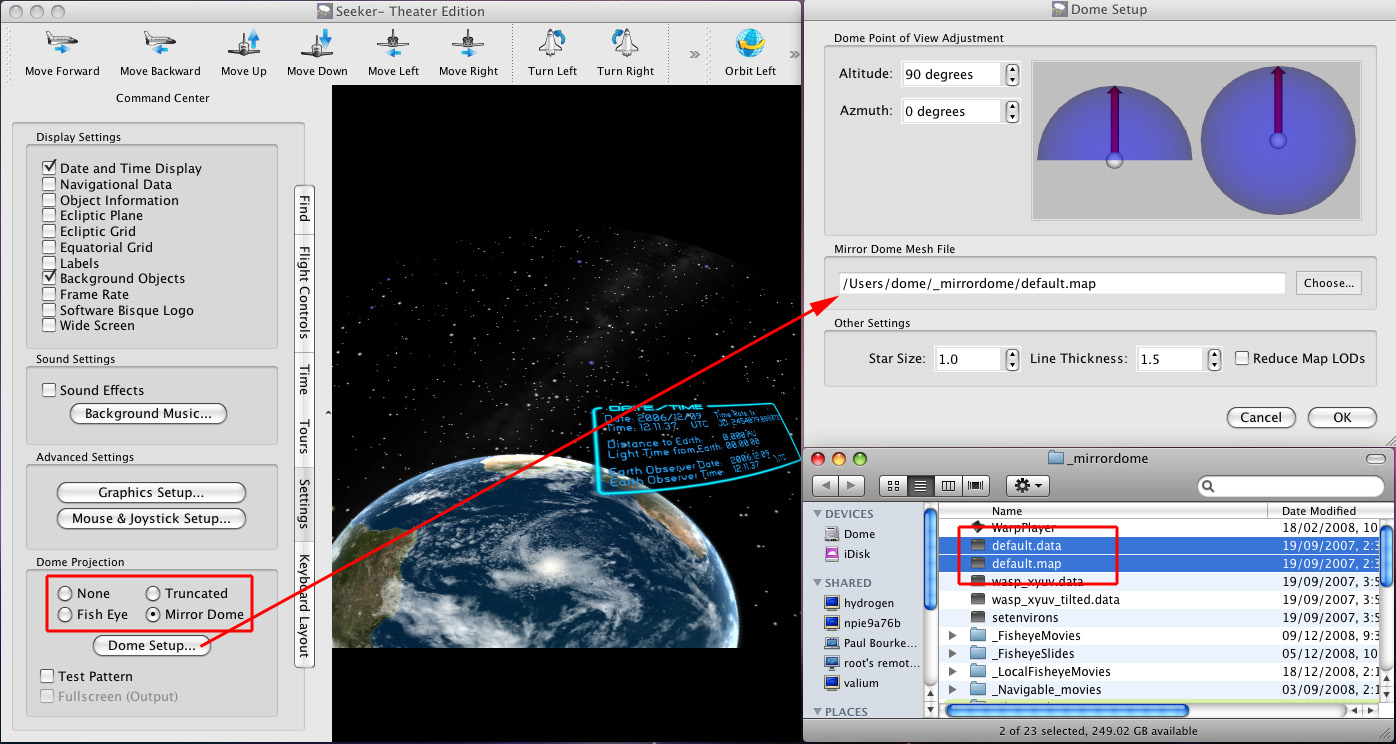The image size is (1396, 744).
Task: Expand the _FisheyeSlides folder
Action: coord(952,653)
